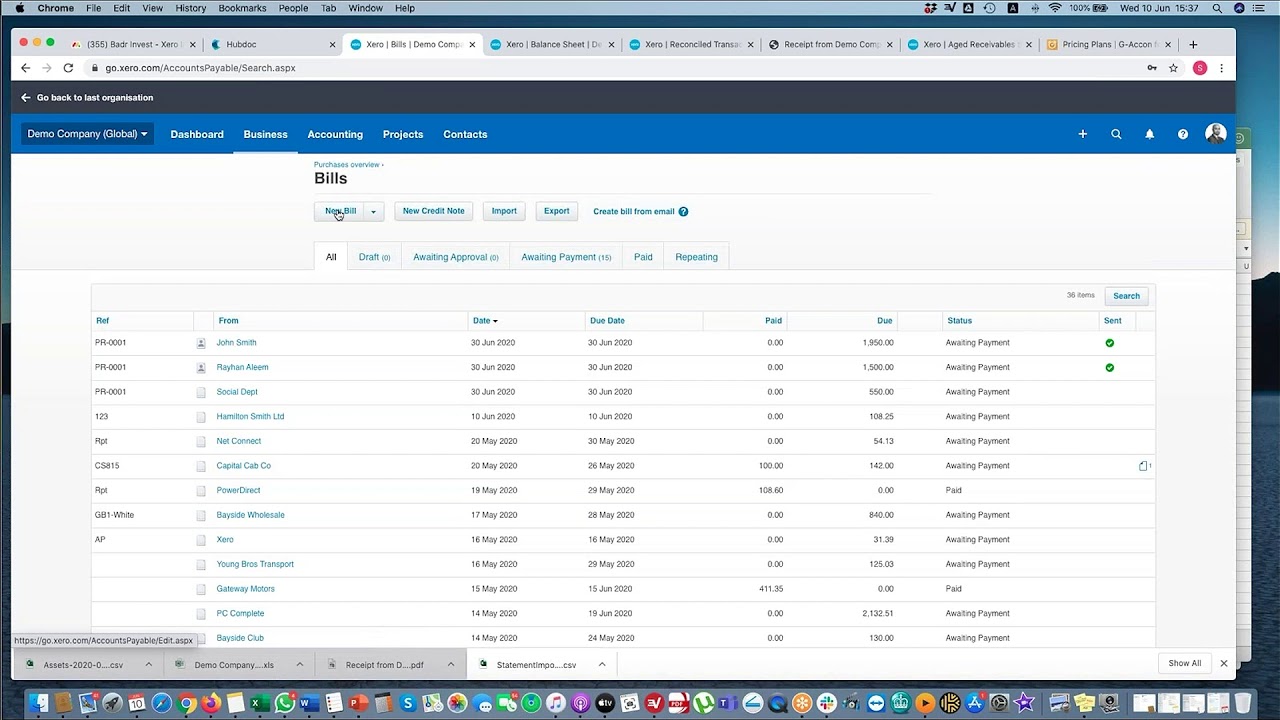
Task: Reload the page with the browser refresh icon
Action: pos(68,68)
